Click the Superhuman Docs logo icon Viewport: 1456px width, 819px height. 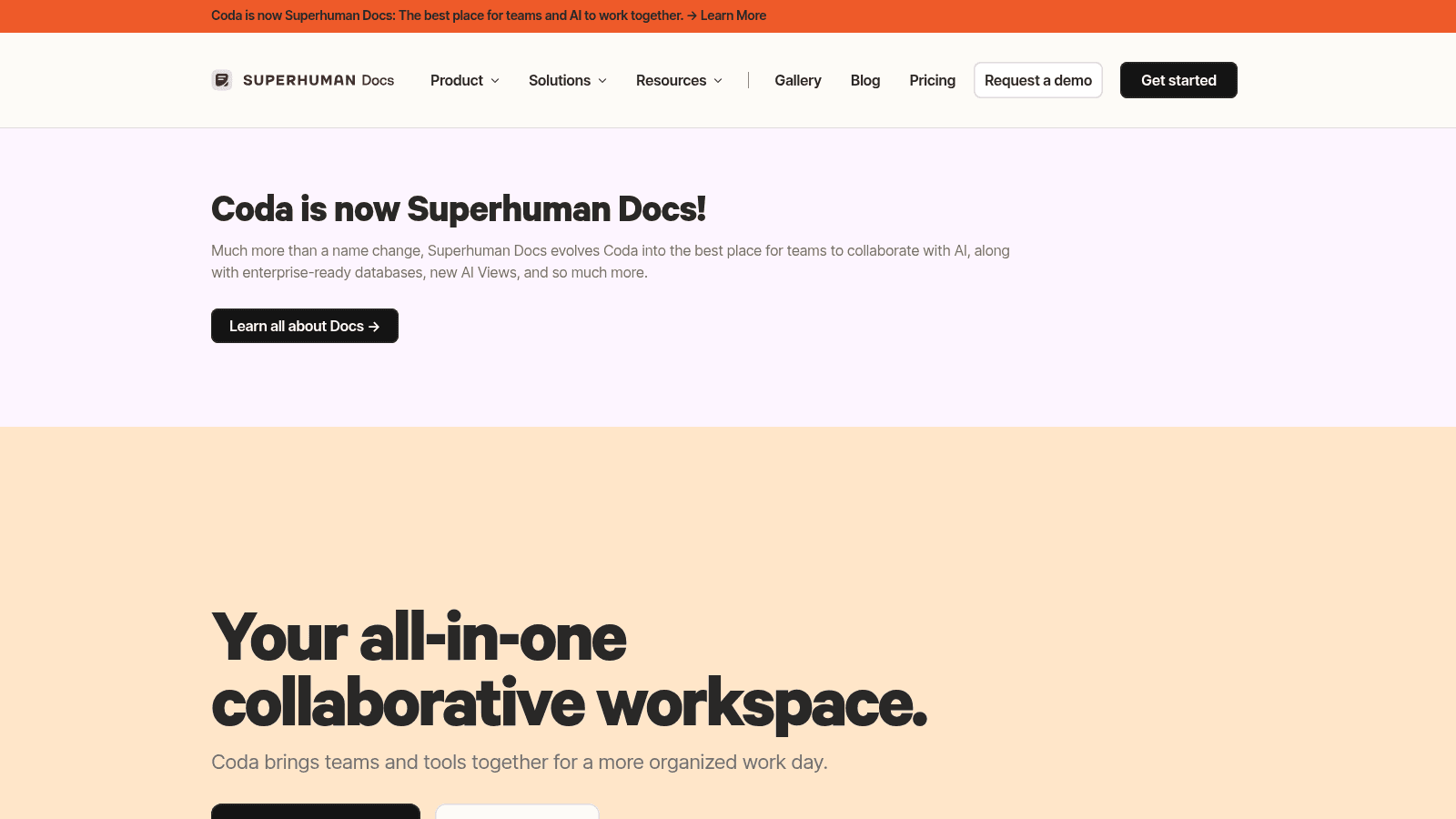click(x=222, y=80)
